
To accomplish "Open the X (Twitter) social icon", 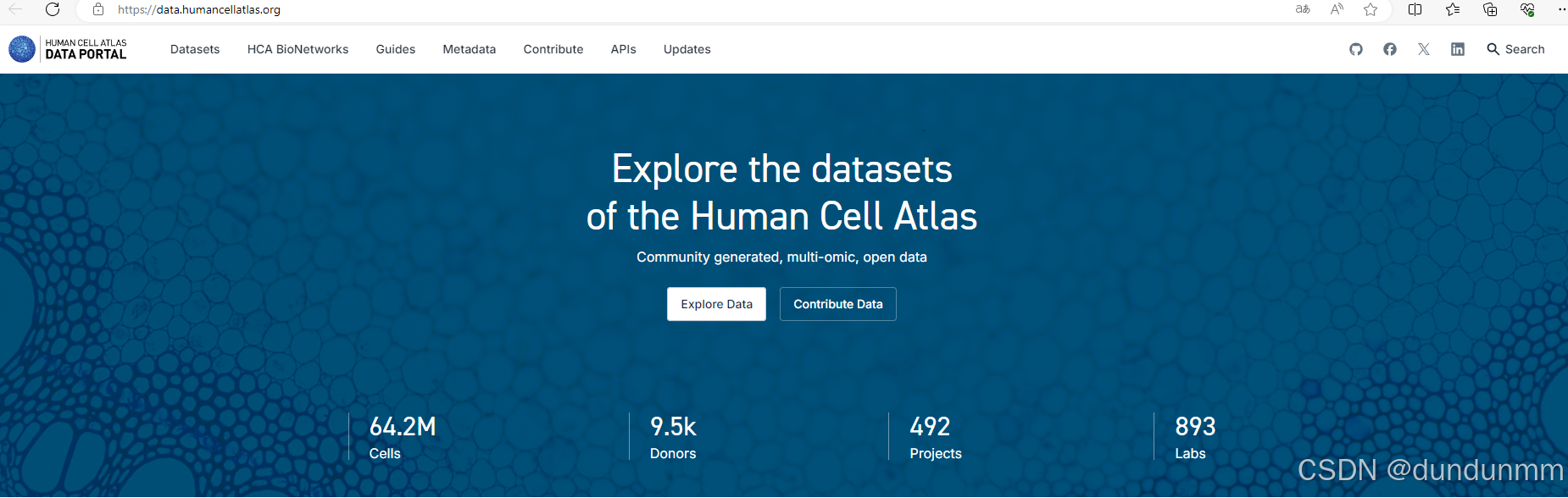I will click(1424, 49).
